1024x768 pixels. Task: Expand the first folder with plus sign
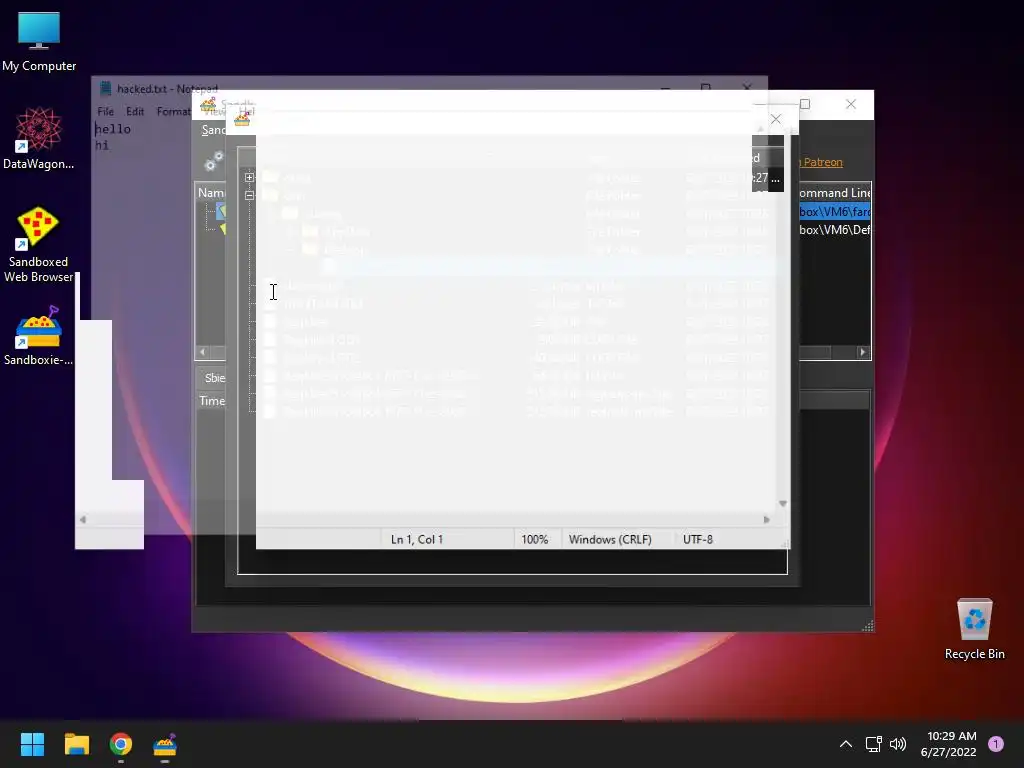(249, 178)
